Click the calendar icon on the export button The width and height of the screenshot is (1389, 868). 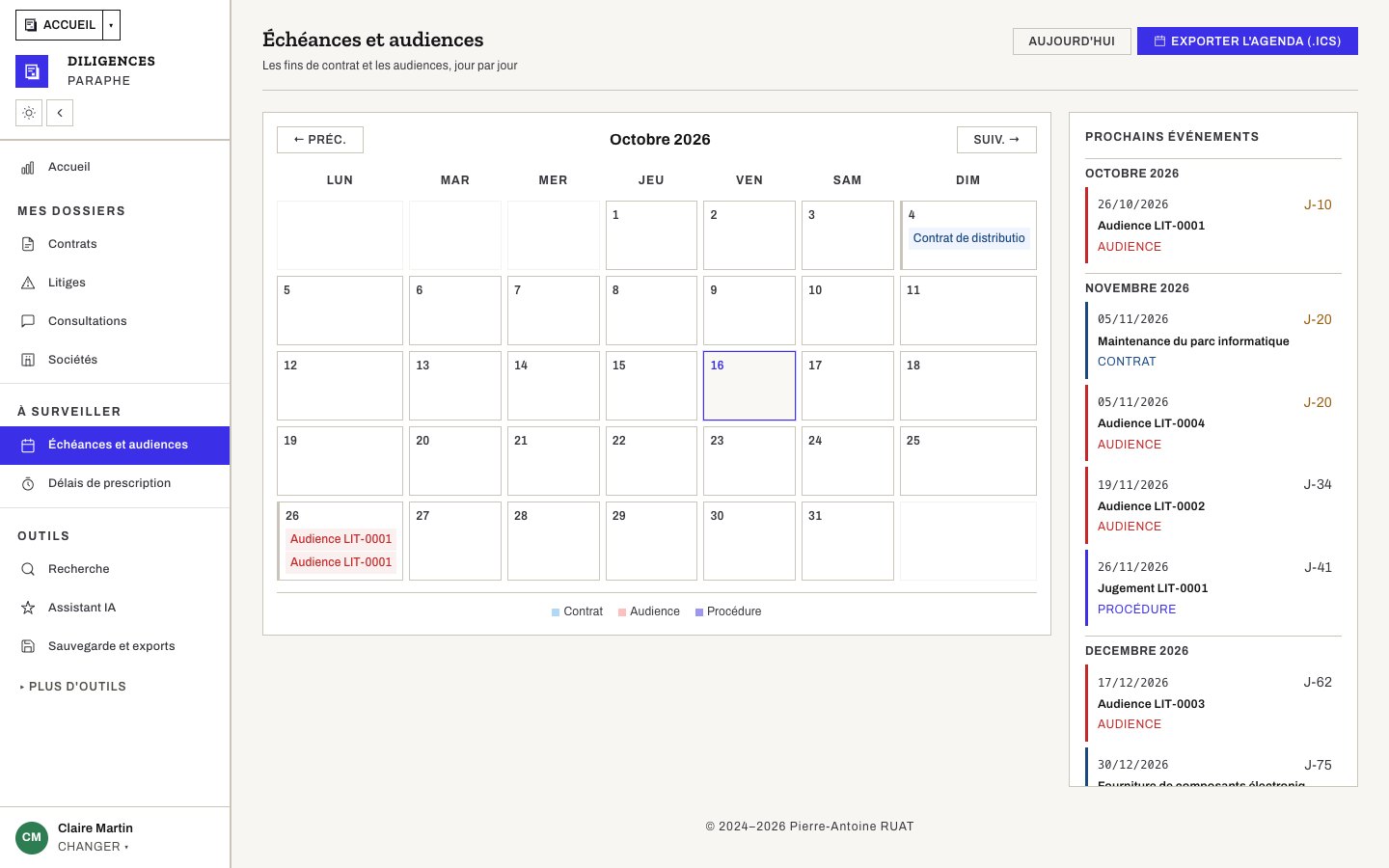(x=1160, y=41)
